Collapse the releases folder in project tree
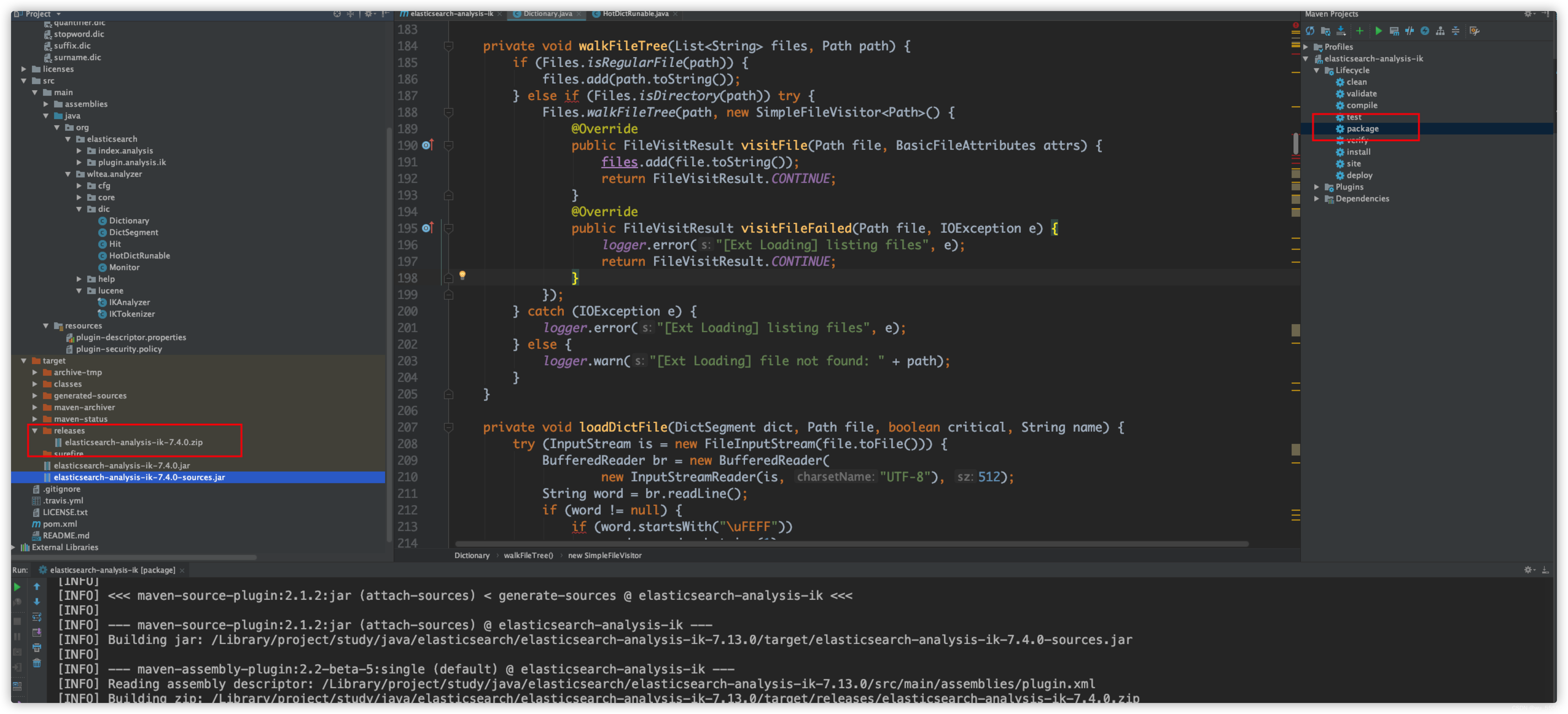The image size is (1568, 714). point(35,430)
